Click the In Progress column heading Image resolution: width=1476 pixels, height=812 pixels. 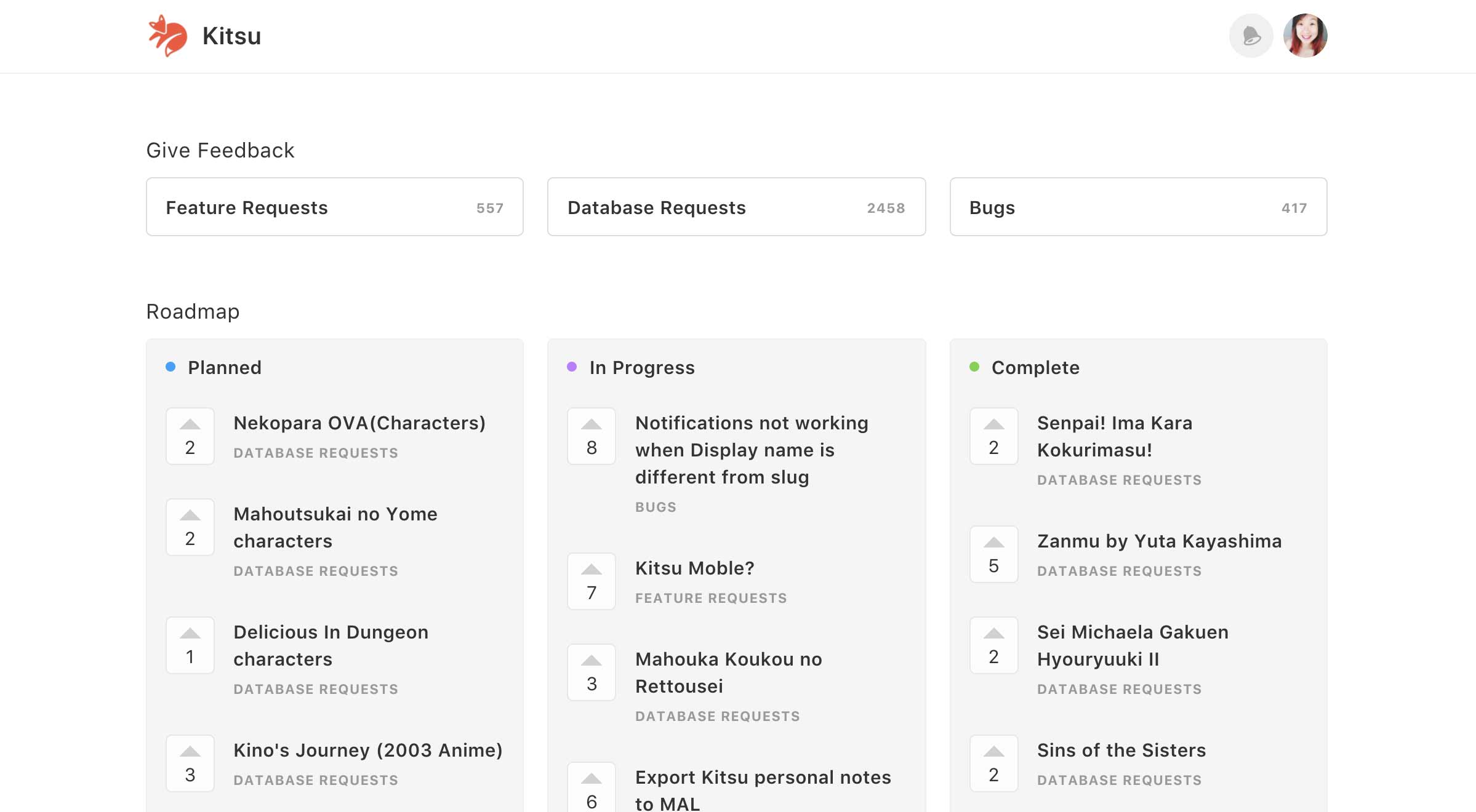pyautogui.click(x=642, y=368)
